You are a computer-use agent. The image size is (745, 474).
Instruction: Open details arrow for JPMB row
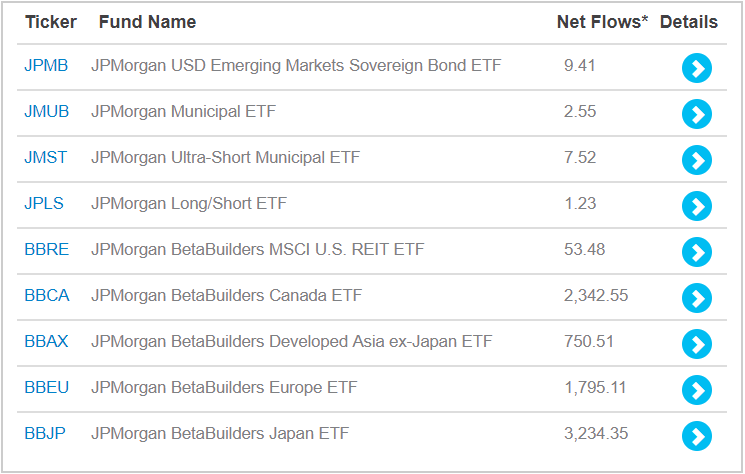click(x=696, y=68)
